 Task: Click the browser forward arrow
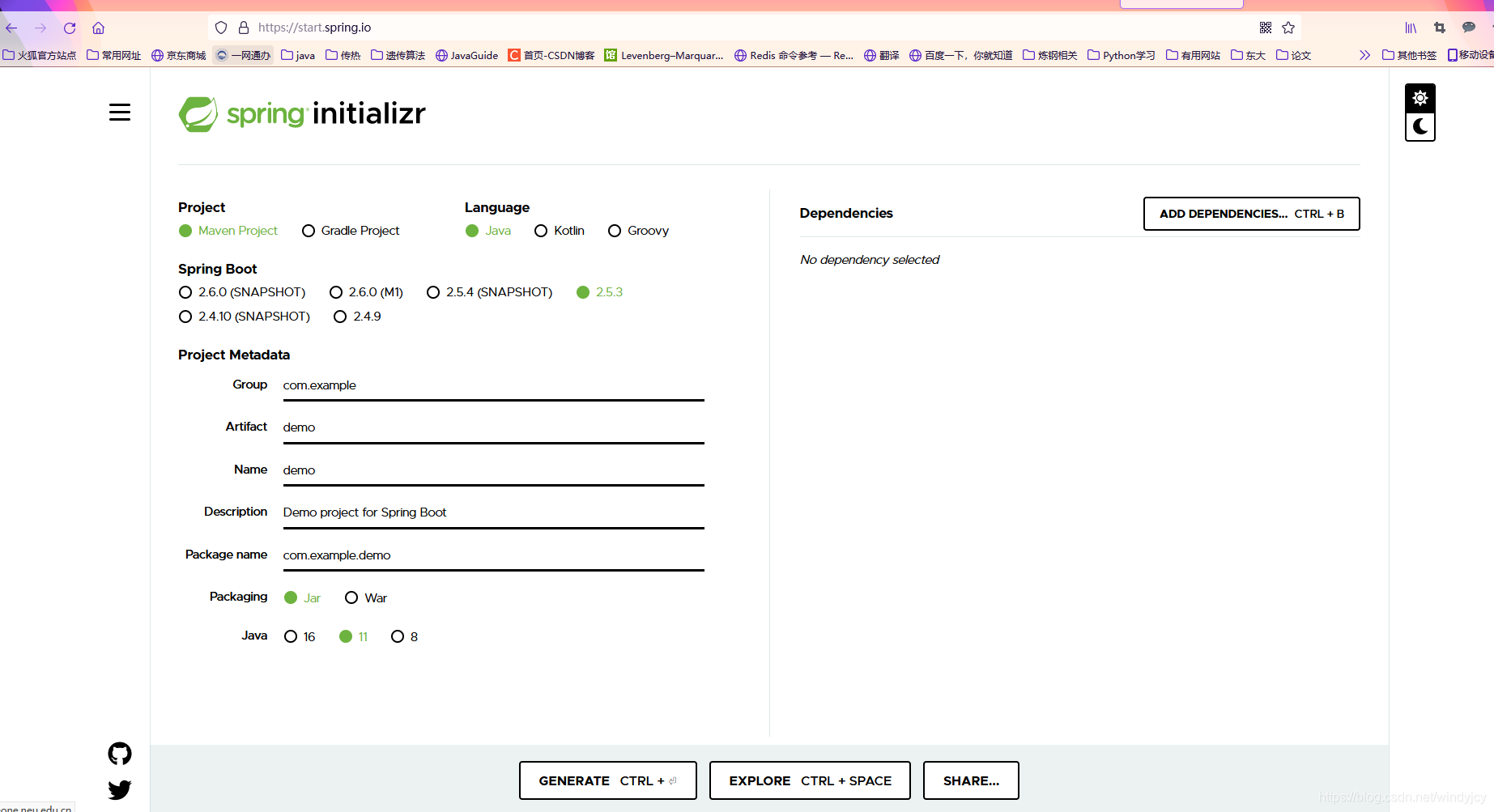(x=40, y=28)
